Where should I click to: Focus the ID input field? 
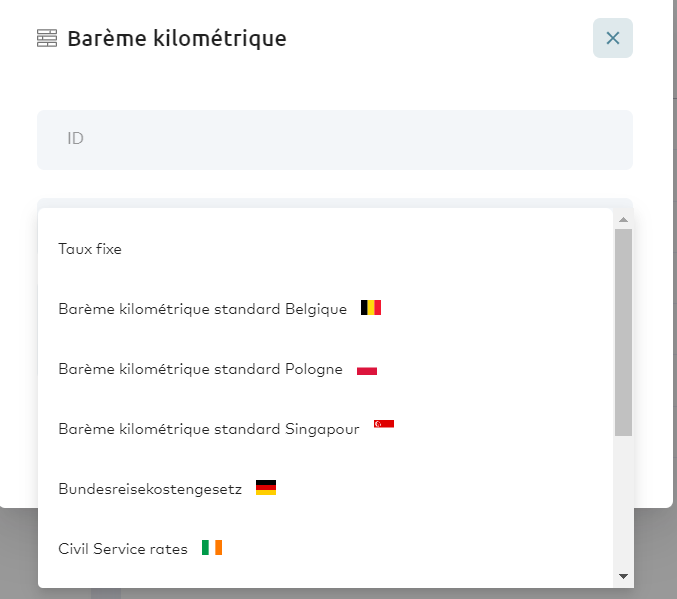pos(335,139)
